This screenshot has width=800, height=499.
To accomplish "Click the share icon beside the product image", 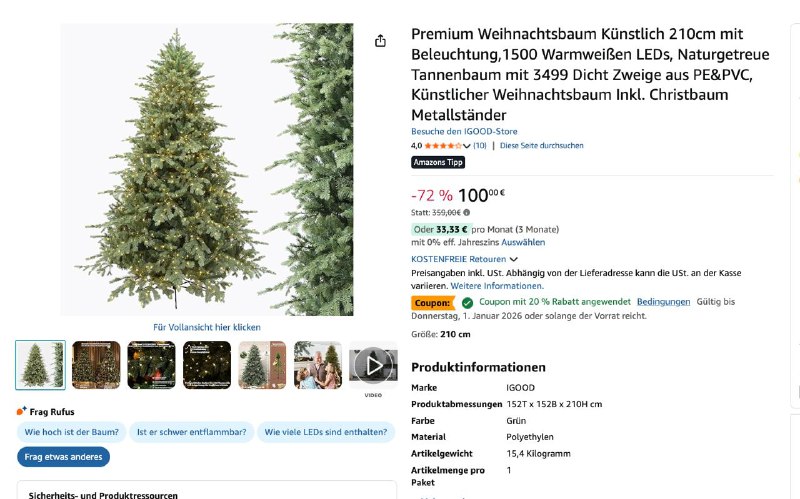I will pyautogui.click(x=380, y=41).
